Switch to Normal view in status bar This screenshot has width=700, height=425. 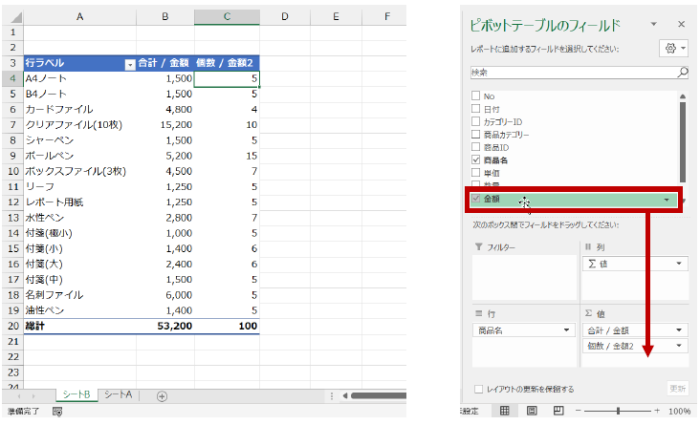pos(505,411)
